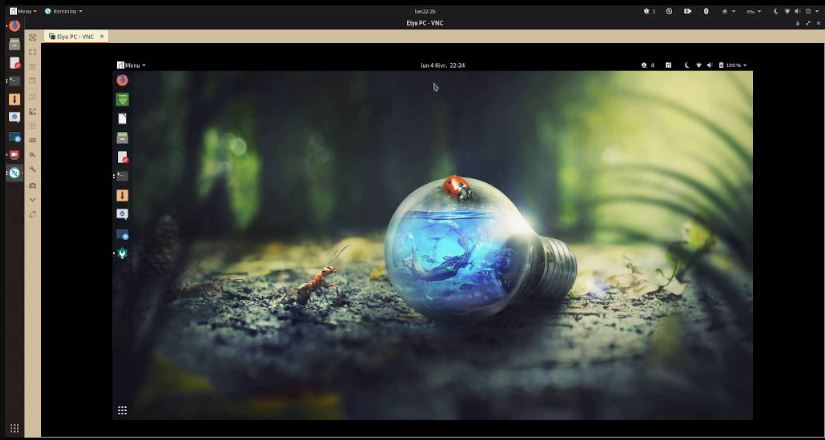Screen dimensions: 825x440
Task: Open the blue remote display app in remote dock
Action: click(x=122, y=234)
